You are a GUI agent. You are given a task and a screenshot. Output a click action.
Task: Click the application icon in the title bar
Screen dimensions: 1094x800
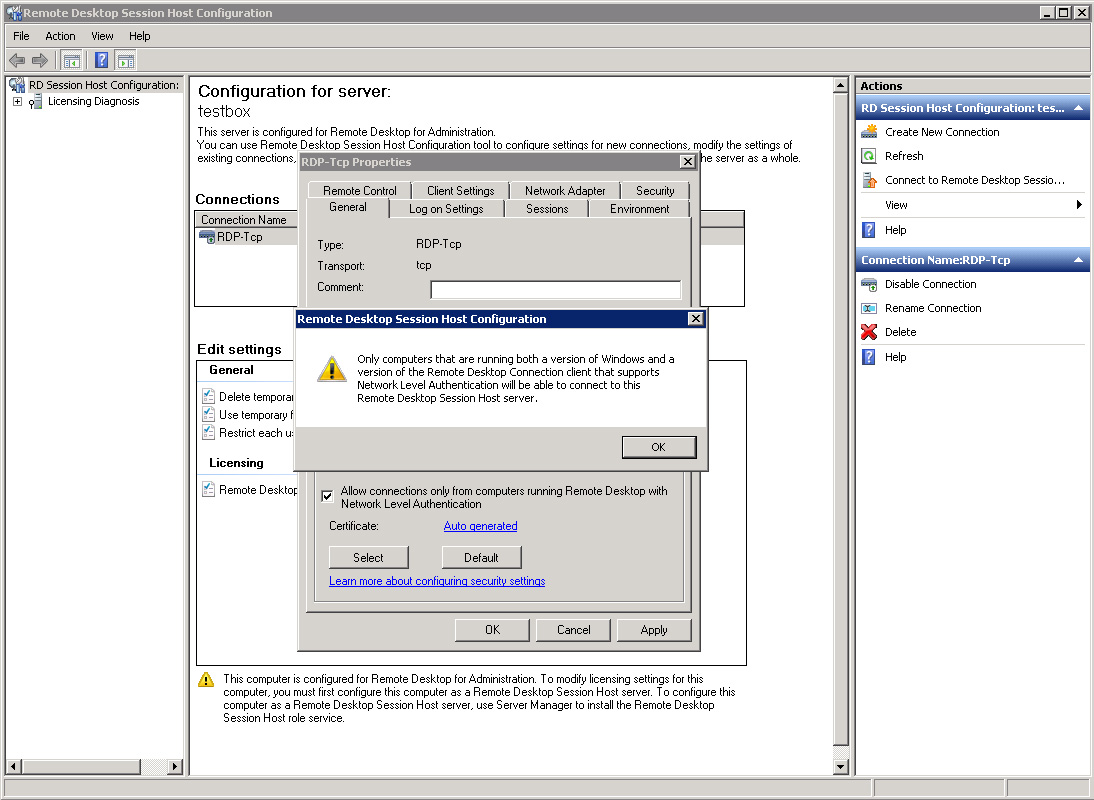14,13
